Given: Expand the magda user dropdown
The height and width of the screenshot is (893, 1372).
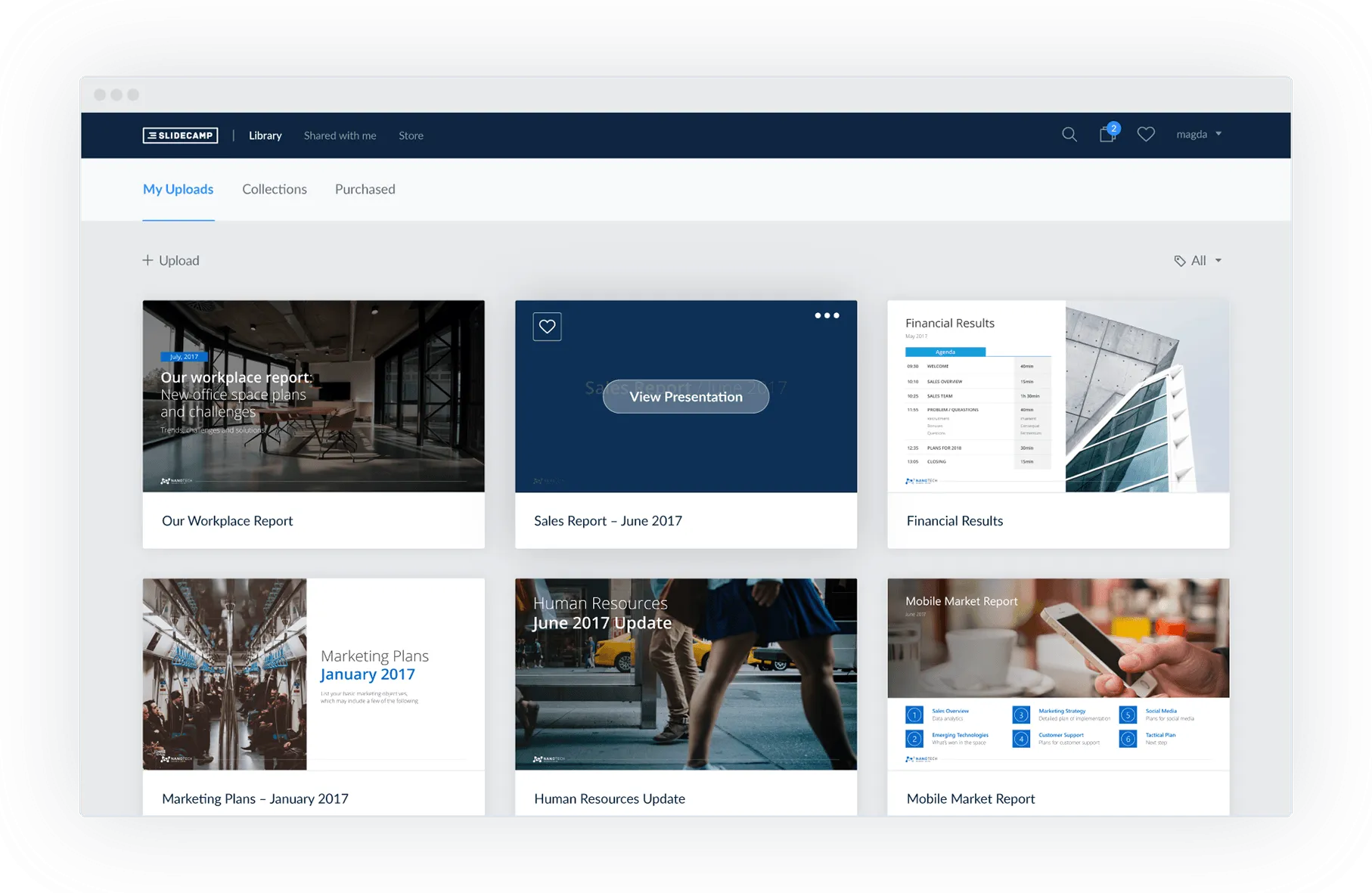Looking at the screenshot, I should pyautogui.click(x=1199, y=135).
